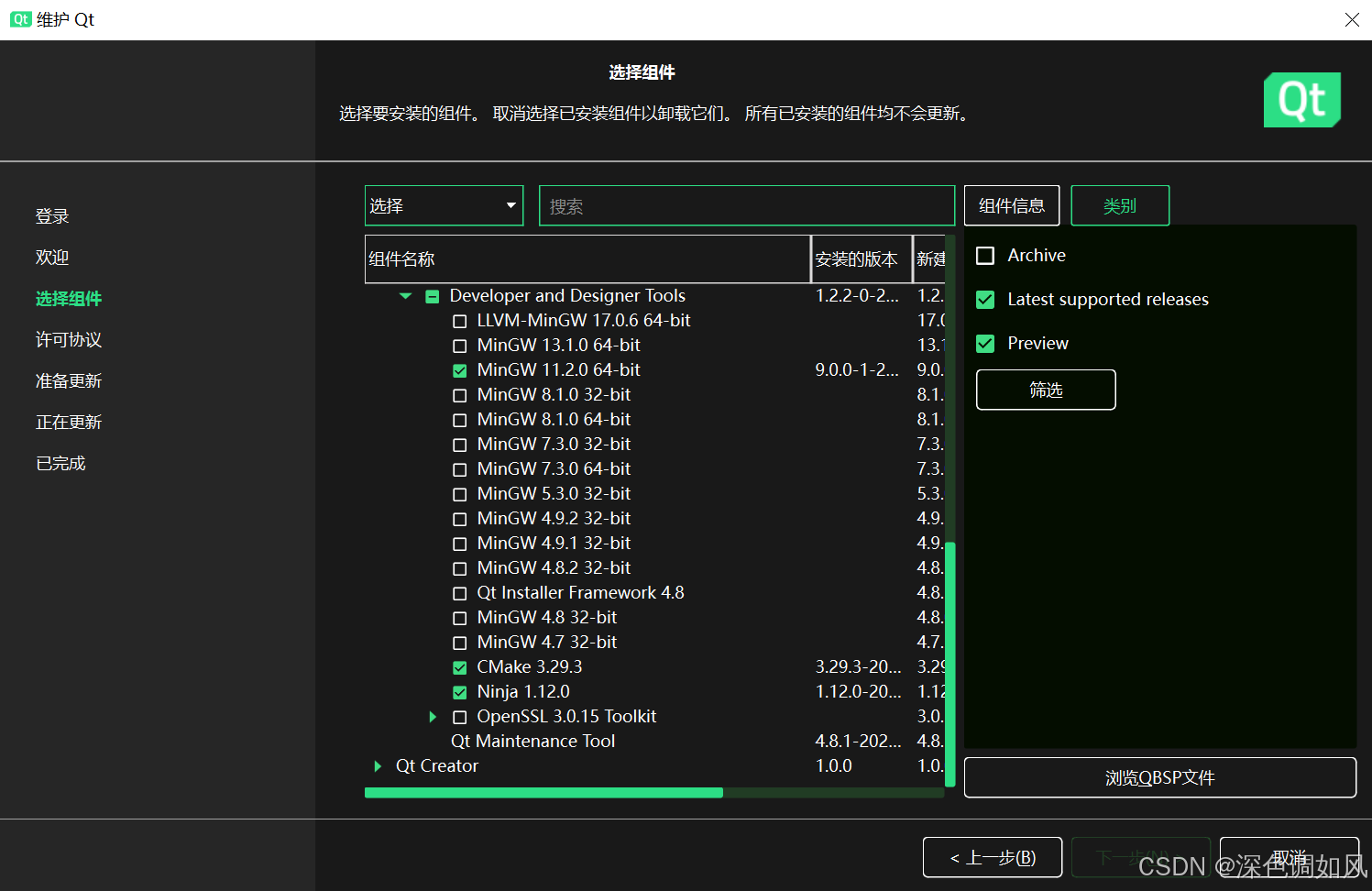Open the 选择 dropdown combo box

point(444,205)
